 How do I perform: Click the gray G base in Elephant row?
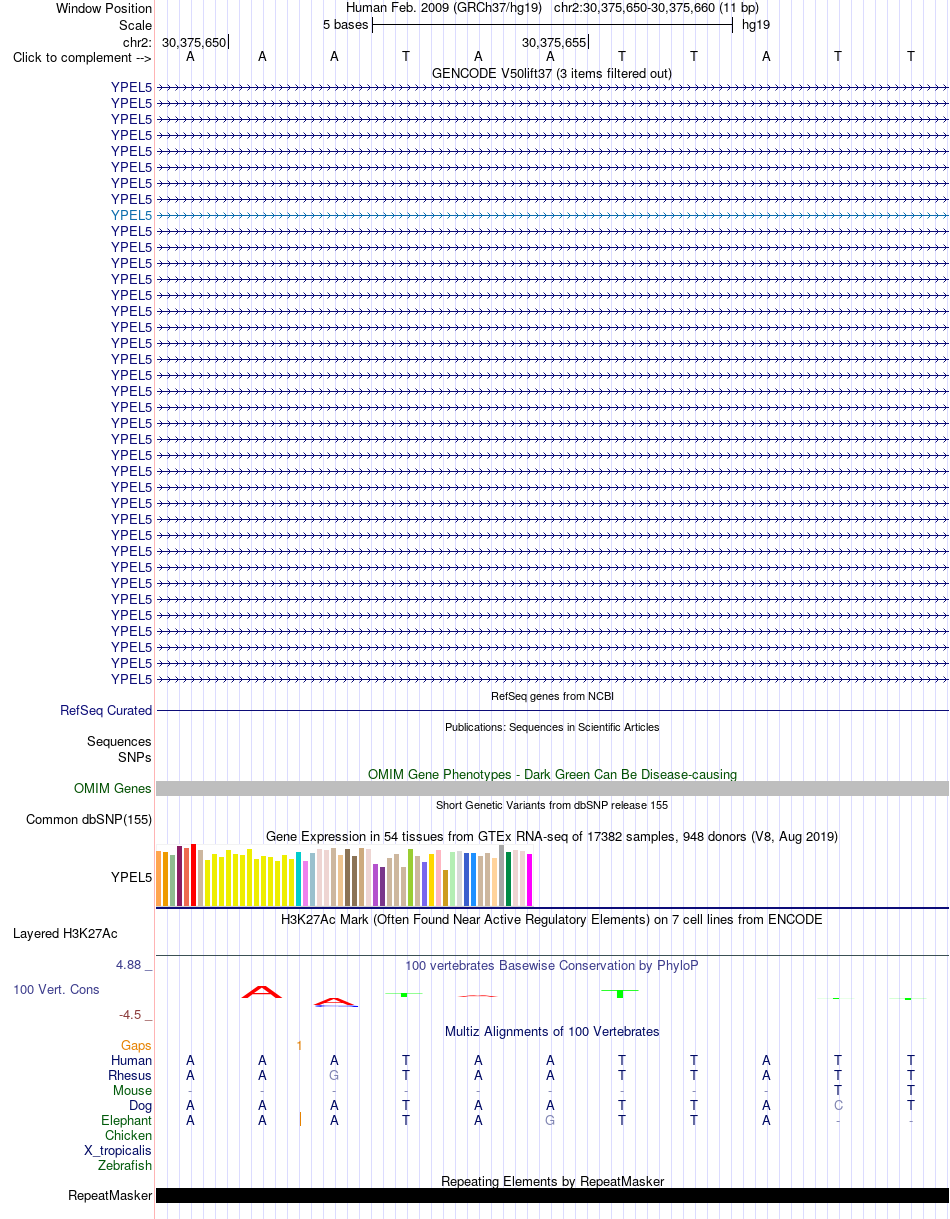(x=550, y=1120)
